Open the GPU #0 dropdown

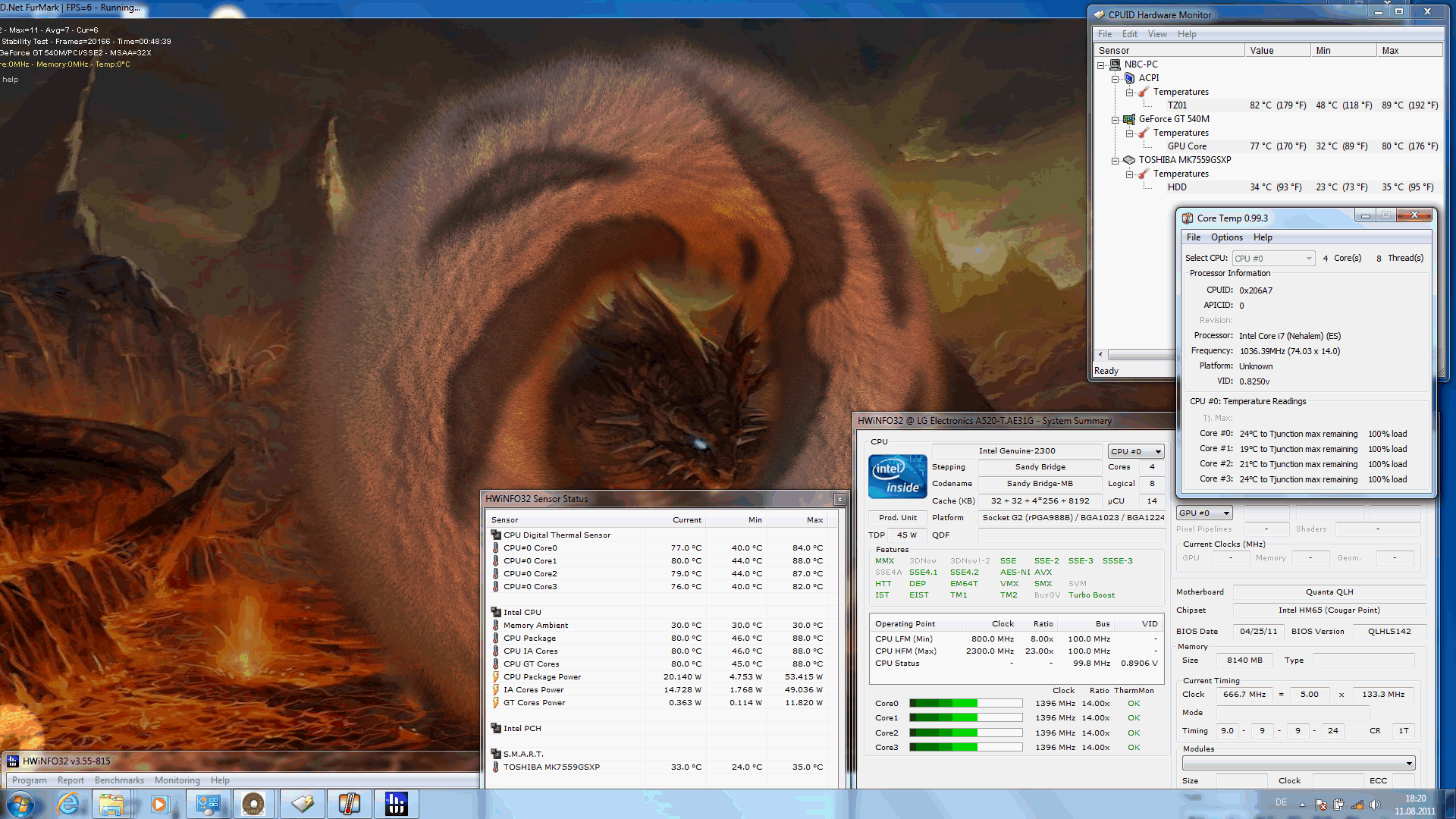pyautogui.click(x=1204, y=513)
